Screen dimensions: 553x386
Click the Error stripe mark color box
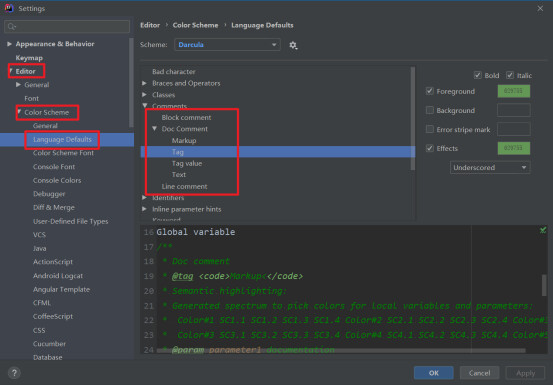[x=514, y=129]
